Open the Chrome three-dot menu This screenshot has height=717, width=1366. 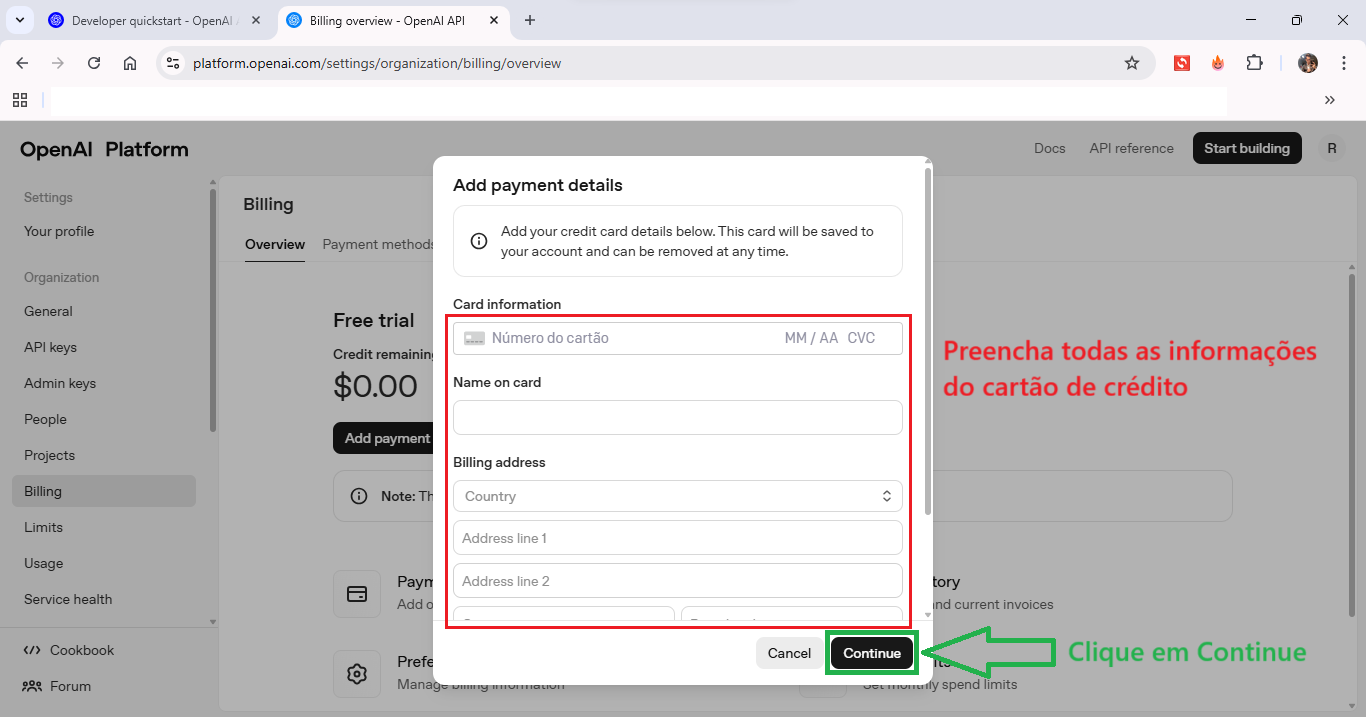[1341, 63]
